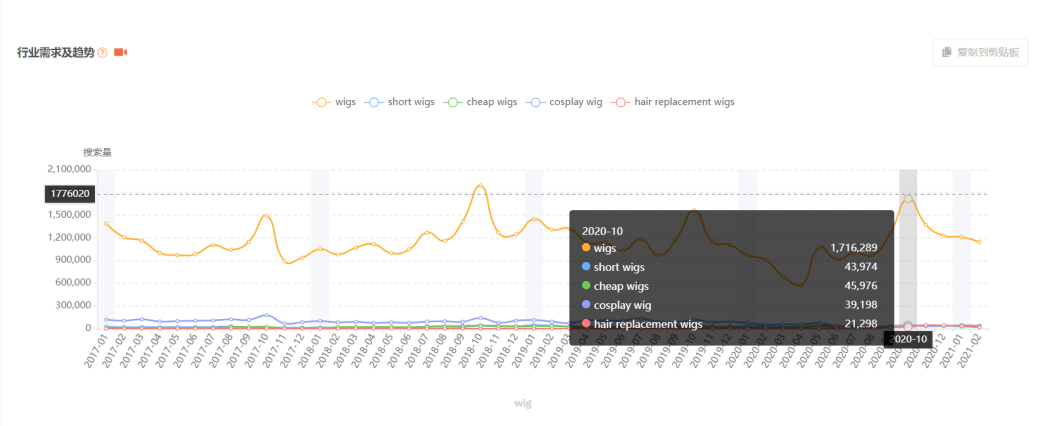Click the 1776020 value marker on the y-axis

69,194
